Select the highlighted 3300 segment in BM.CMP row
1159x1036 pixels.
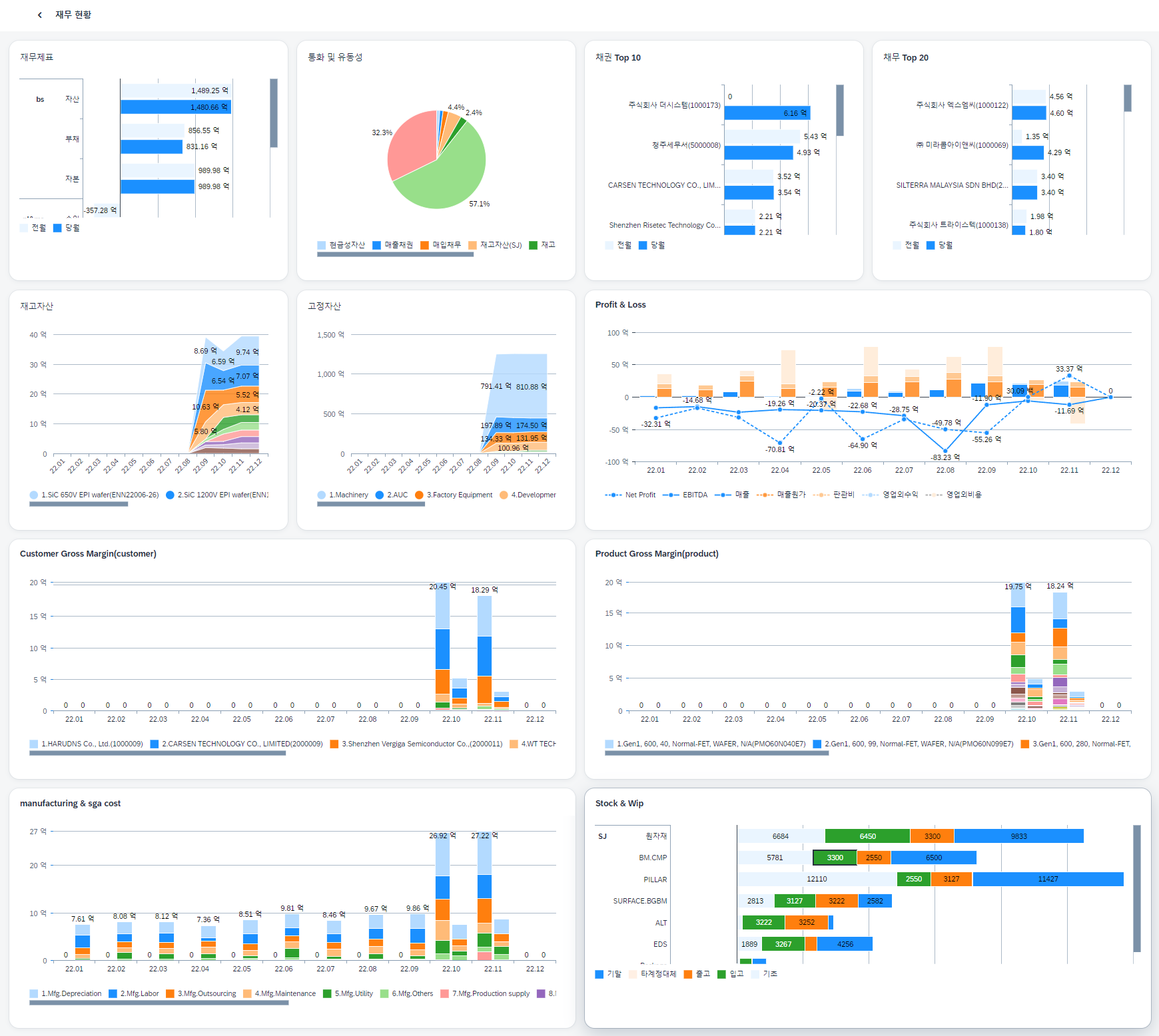tap(835, 858)
